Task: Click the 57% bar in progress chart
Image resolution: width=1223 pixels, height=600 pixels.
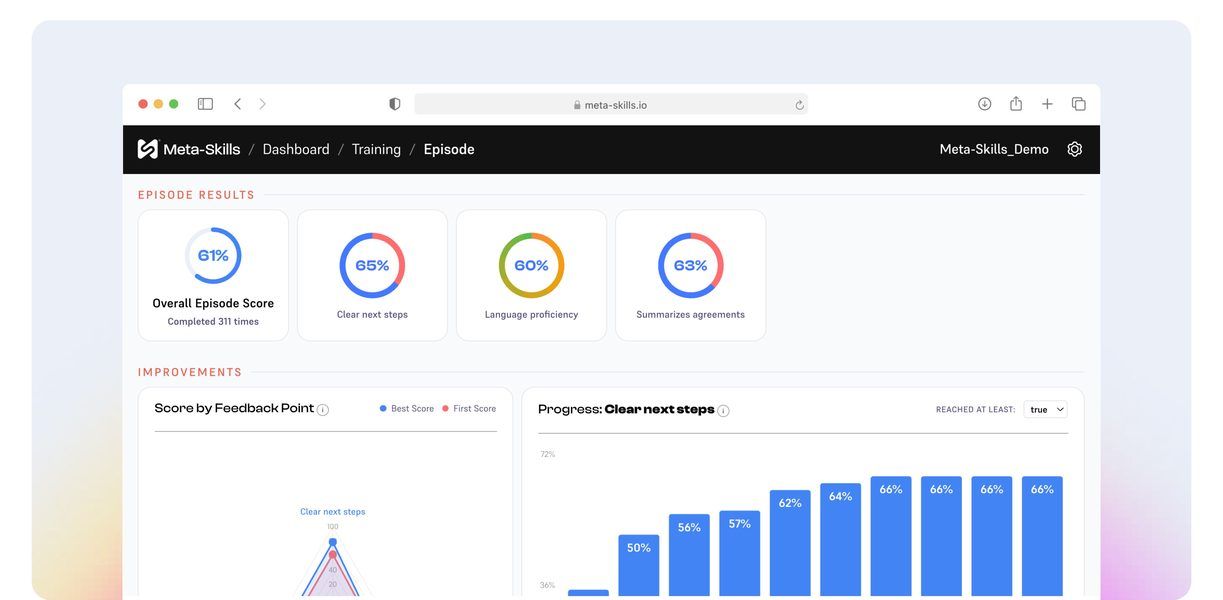Action: click(x=739, y=554)
